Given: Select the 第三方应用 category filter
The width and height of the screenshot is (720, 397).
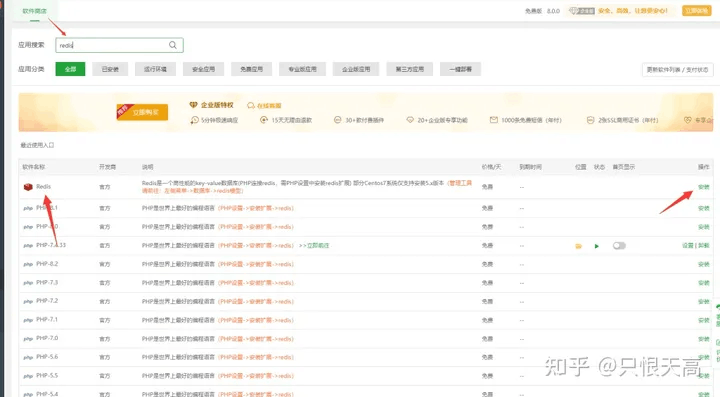Looking at the screenshot, I should 410,69.
